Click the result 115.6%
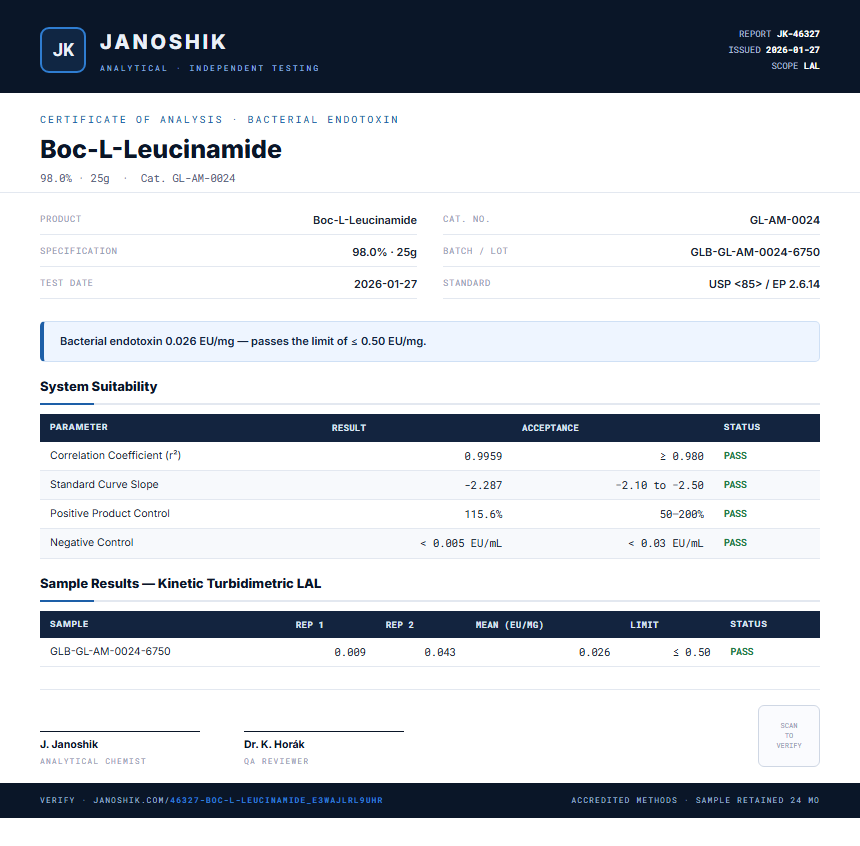 tap(483, 514)
